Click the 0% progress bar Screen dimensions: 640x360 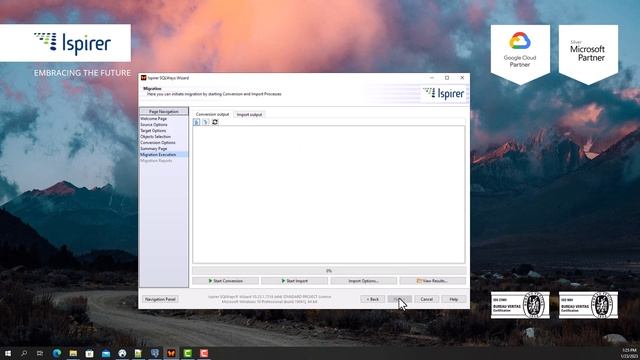pos(329,271)
